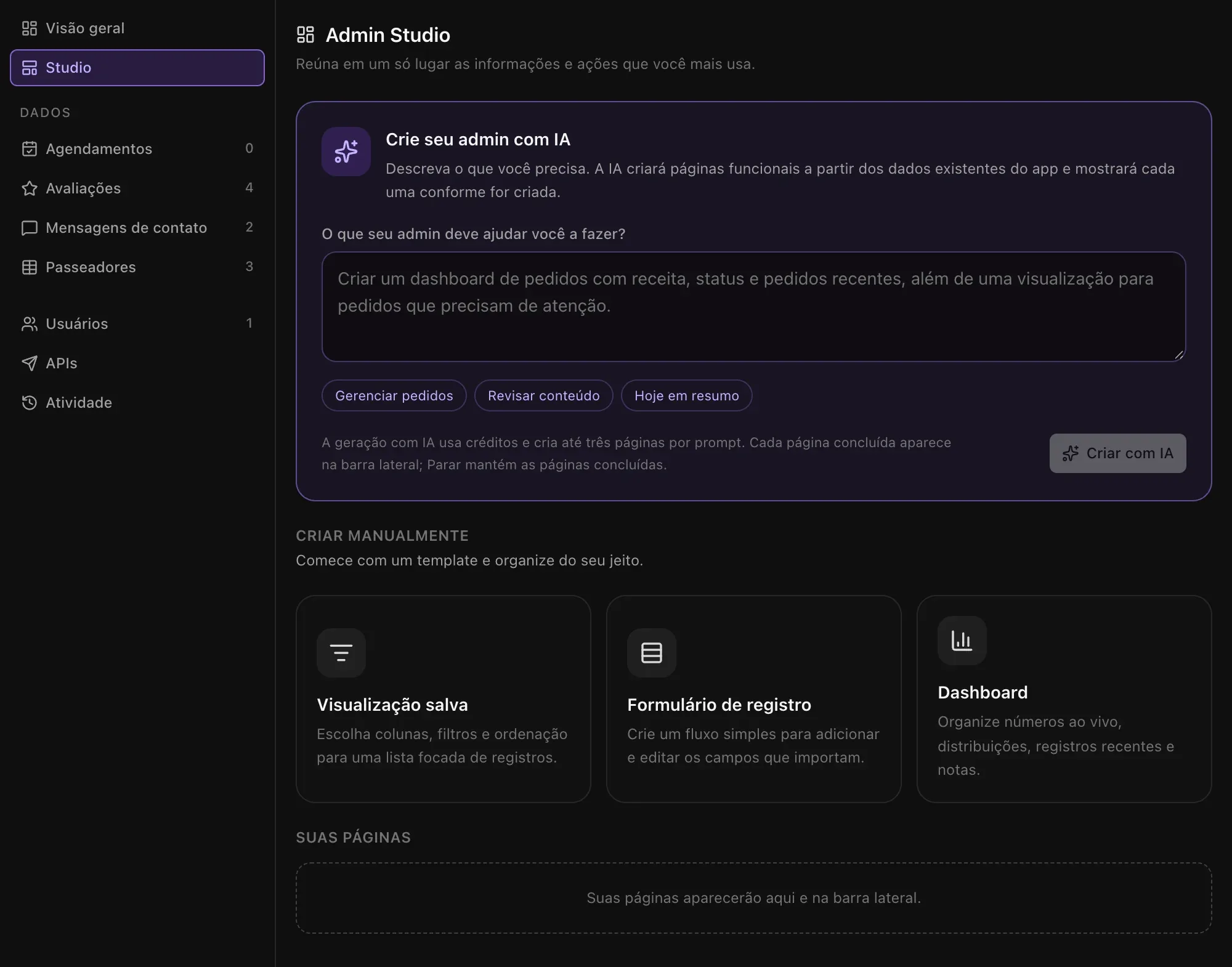The width and height of the screenshot is (1232, 967).
Task: Open the APIs page
Action: click(x=137, y=363)
